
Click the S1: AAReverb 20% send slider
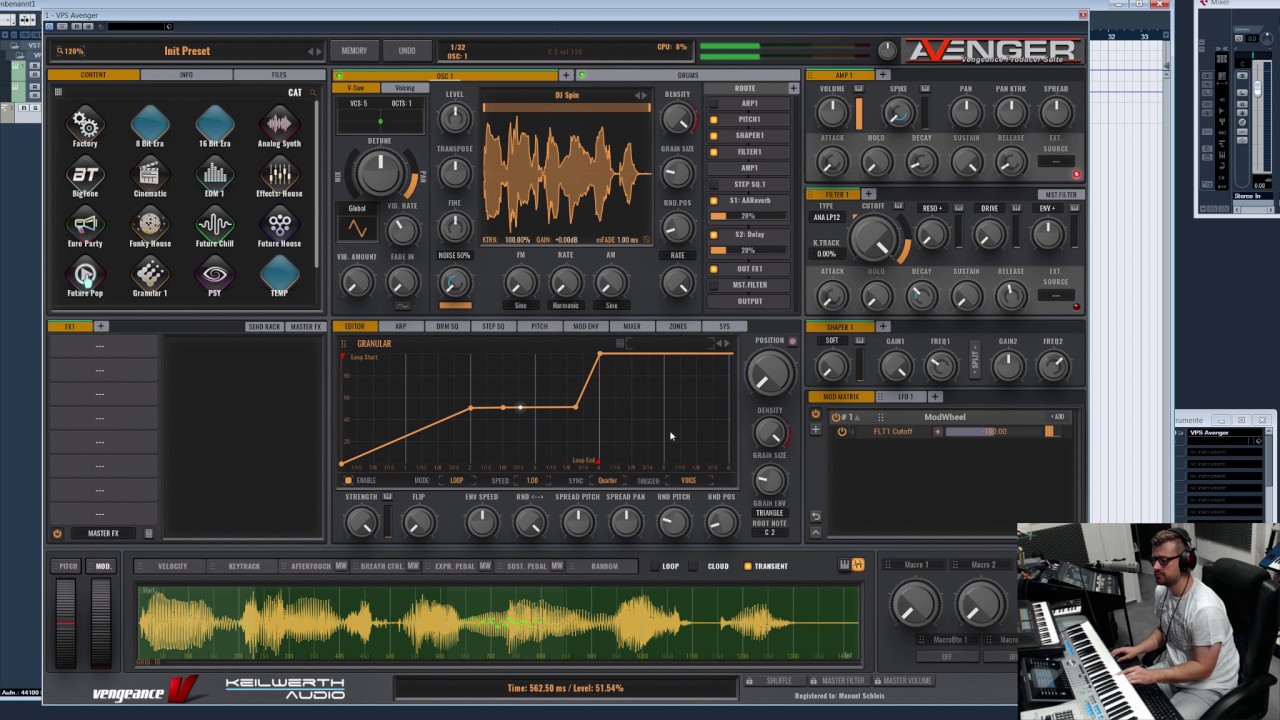(747, 216)
